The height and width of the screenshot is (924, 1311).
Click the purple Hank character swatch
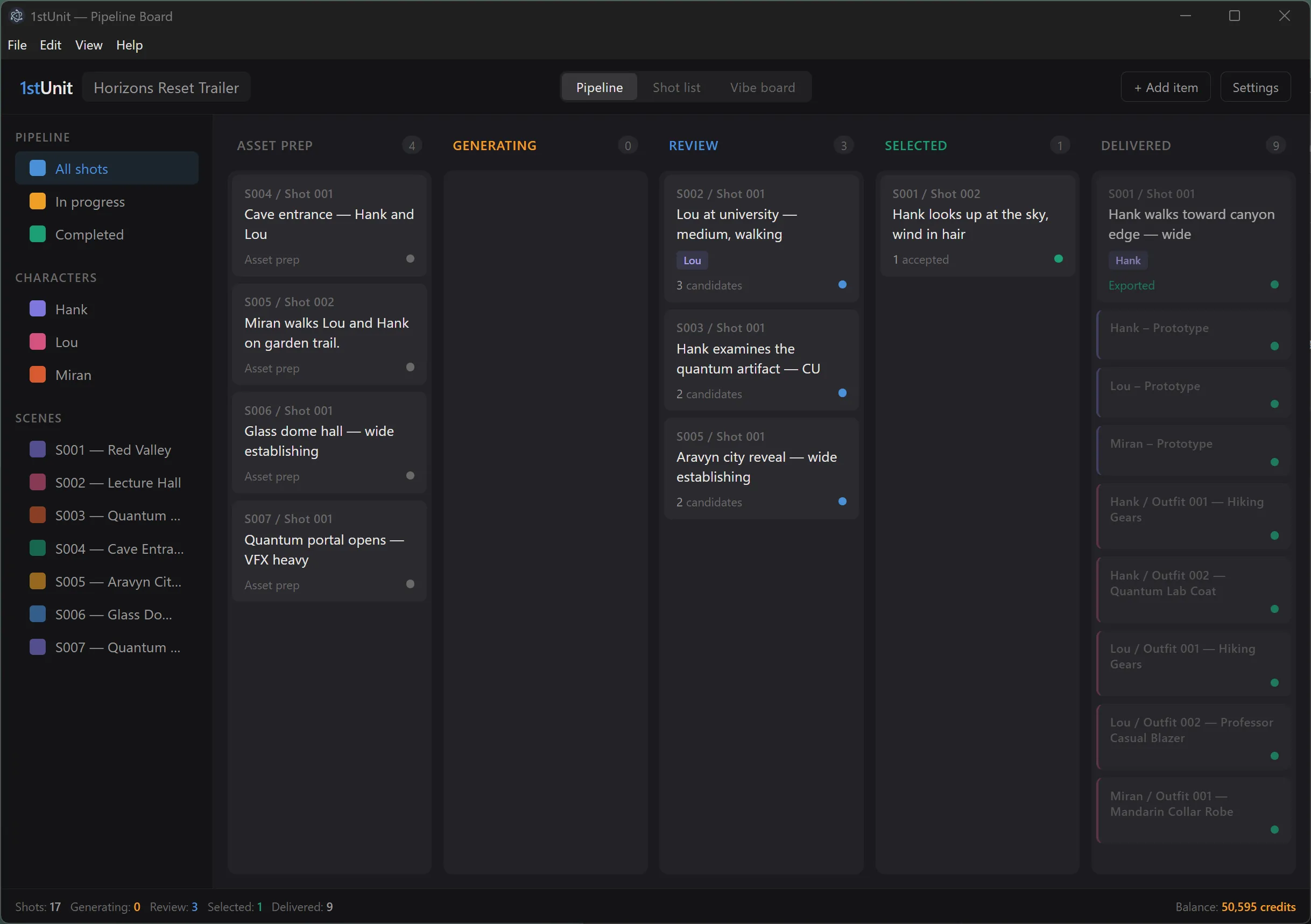pos(38,309)
